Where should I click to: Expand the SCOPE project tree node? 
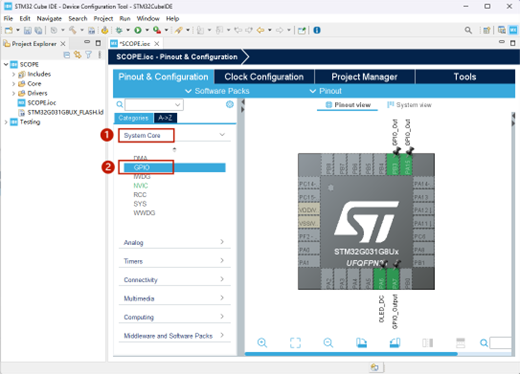click(x=6, y=64)
